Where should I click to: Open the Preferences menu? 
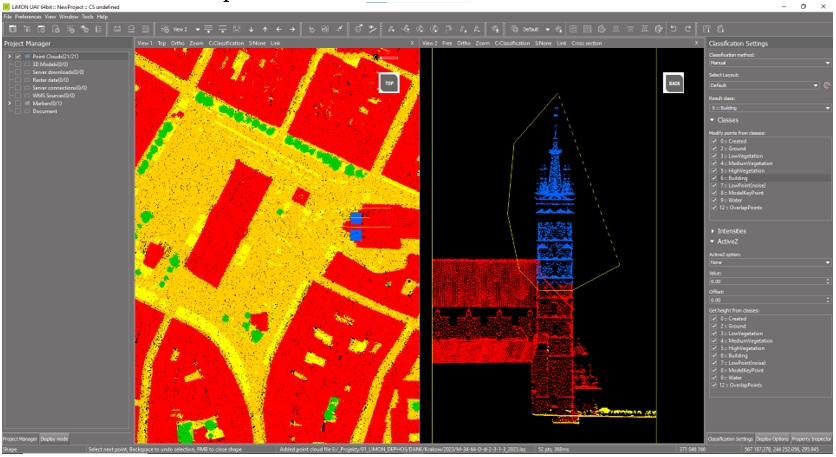[28, 17]
